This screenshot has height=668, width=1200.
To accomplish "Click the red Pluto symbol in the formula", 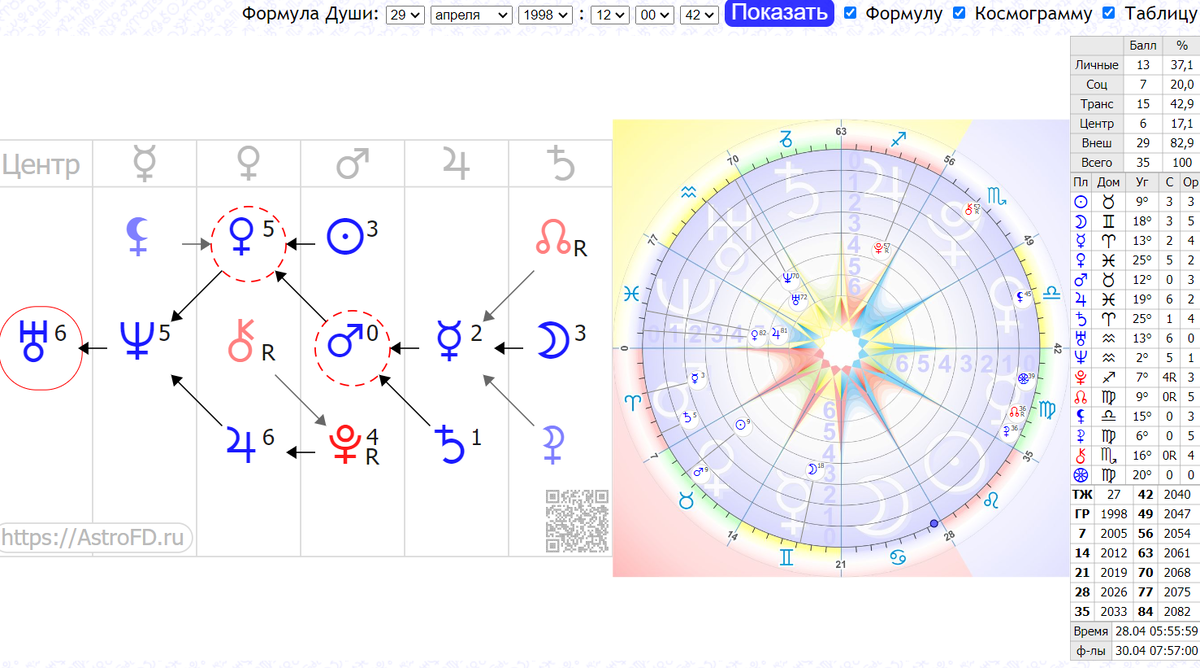I will tap(343, 444).
